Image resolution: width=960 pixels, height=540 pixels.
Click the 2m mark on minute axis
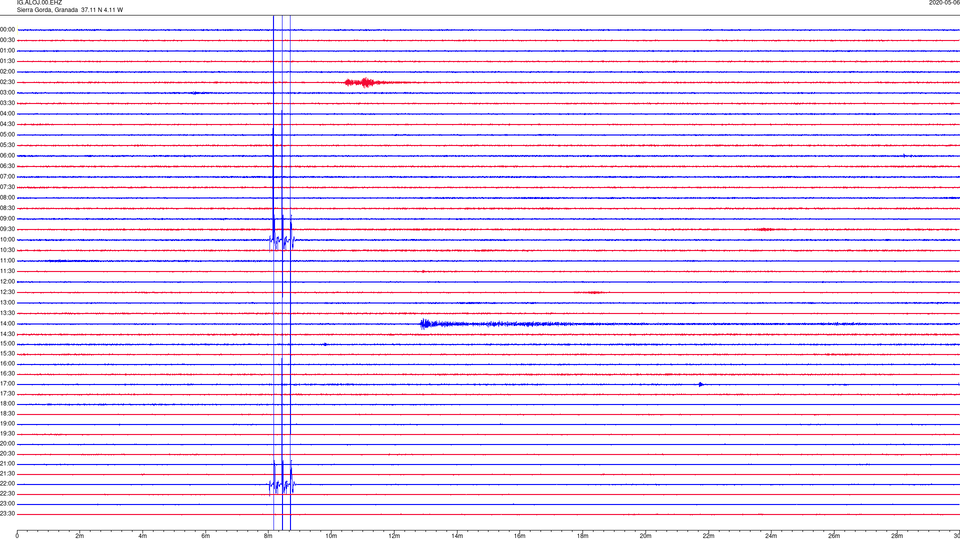(80, 536)
